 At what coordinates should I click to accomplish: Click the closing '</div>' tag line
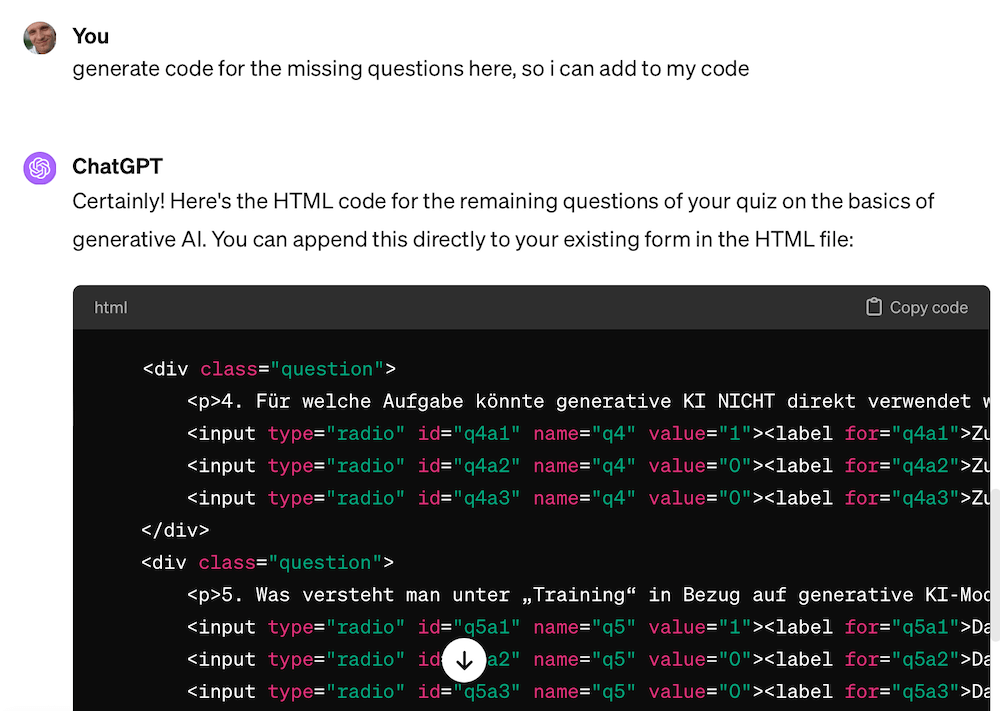click(175, 530)
